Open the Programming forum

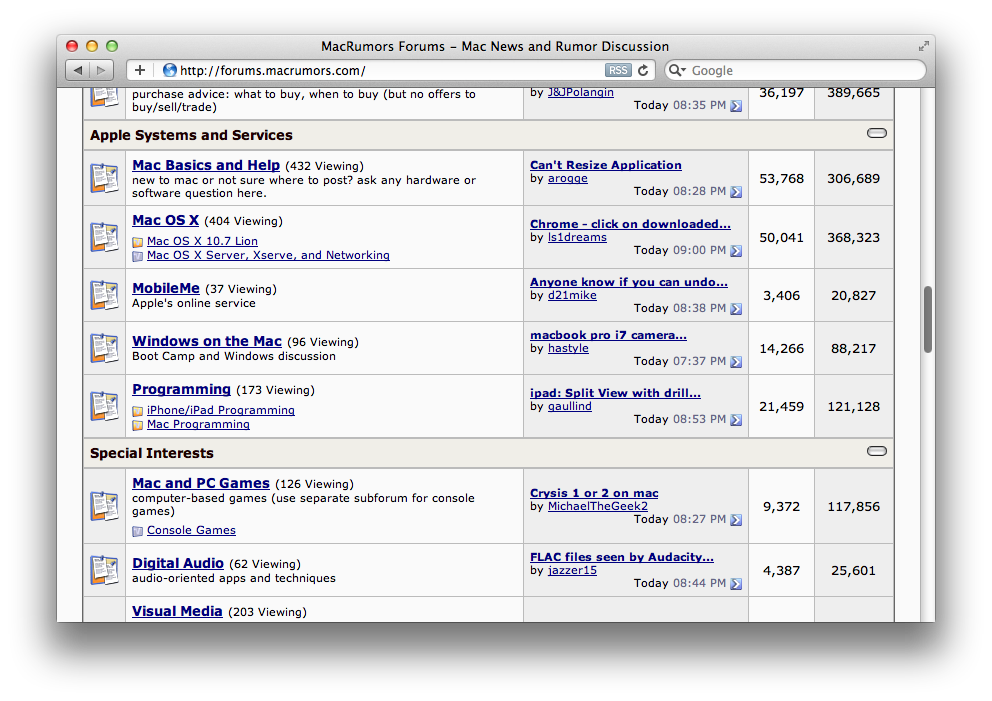point(181,389)
